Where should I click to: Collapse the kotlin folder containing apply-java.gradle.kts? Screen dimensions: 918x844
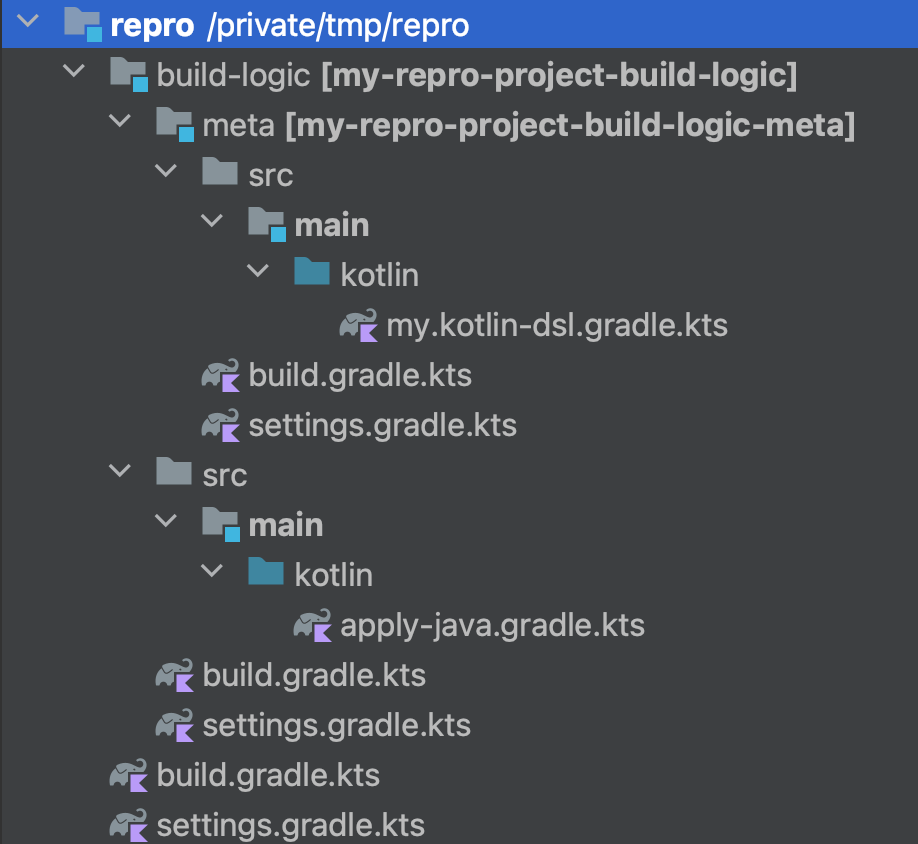coord(211,571)
